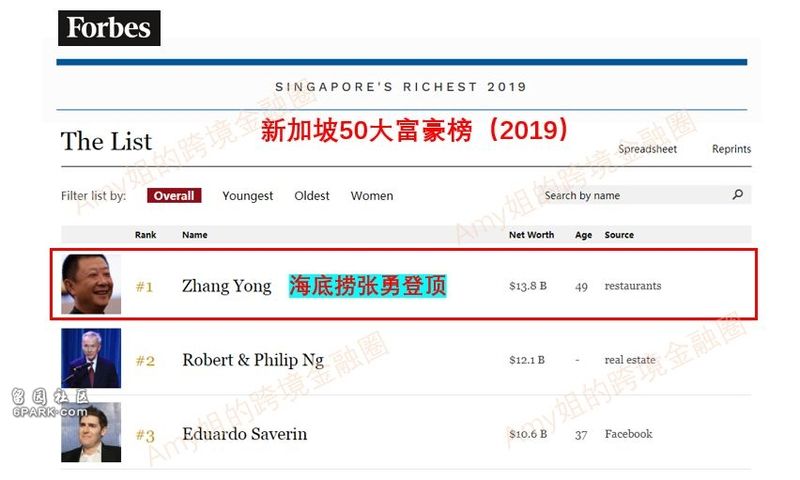Click the 'restaurants' source text
The image size is (800, 480).
click(633, 286)
